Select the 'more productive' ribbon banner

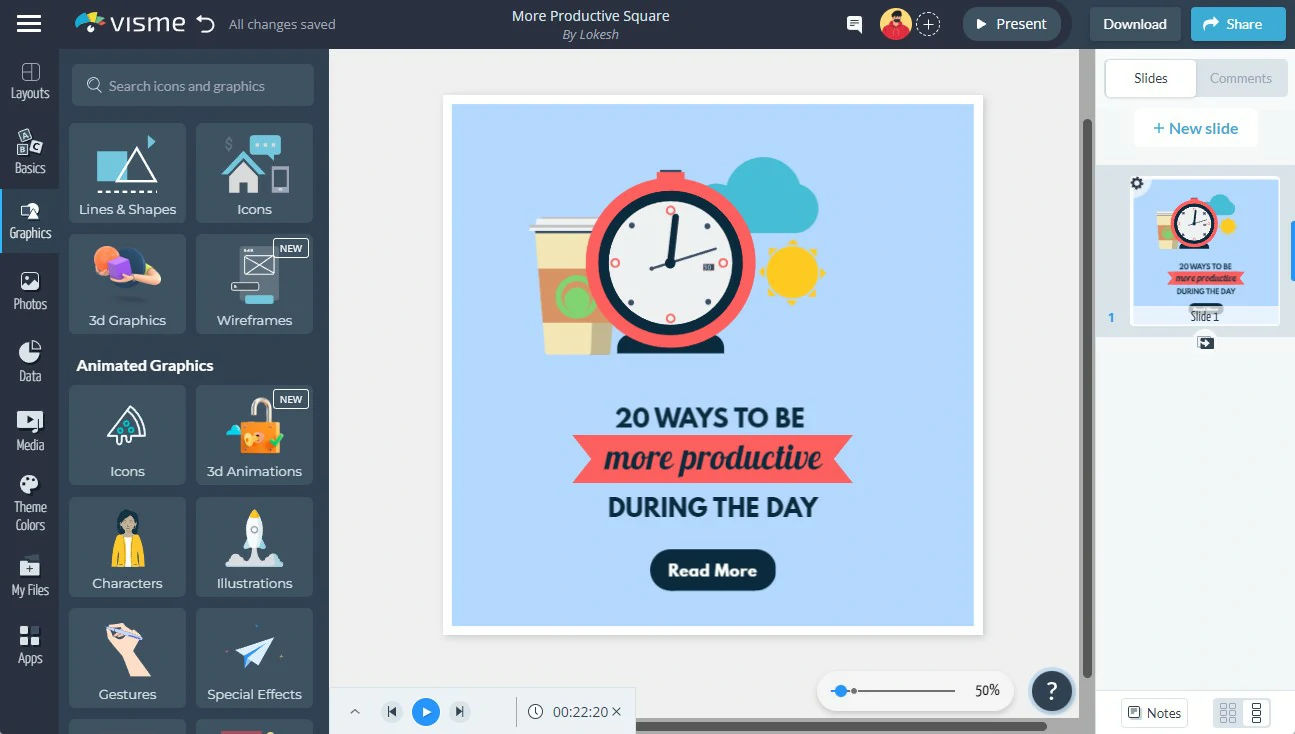[713, 459]
